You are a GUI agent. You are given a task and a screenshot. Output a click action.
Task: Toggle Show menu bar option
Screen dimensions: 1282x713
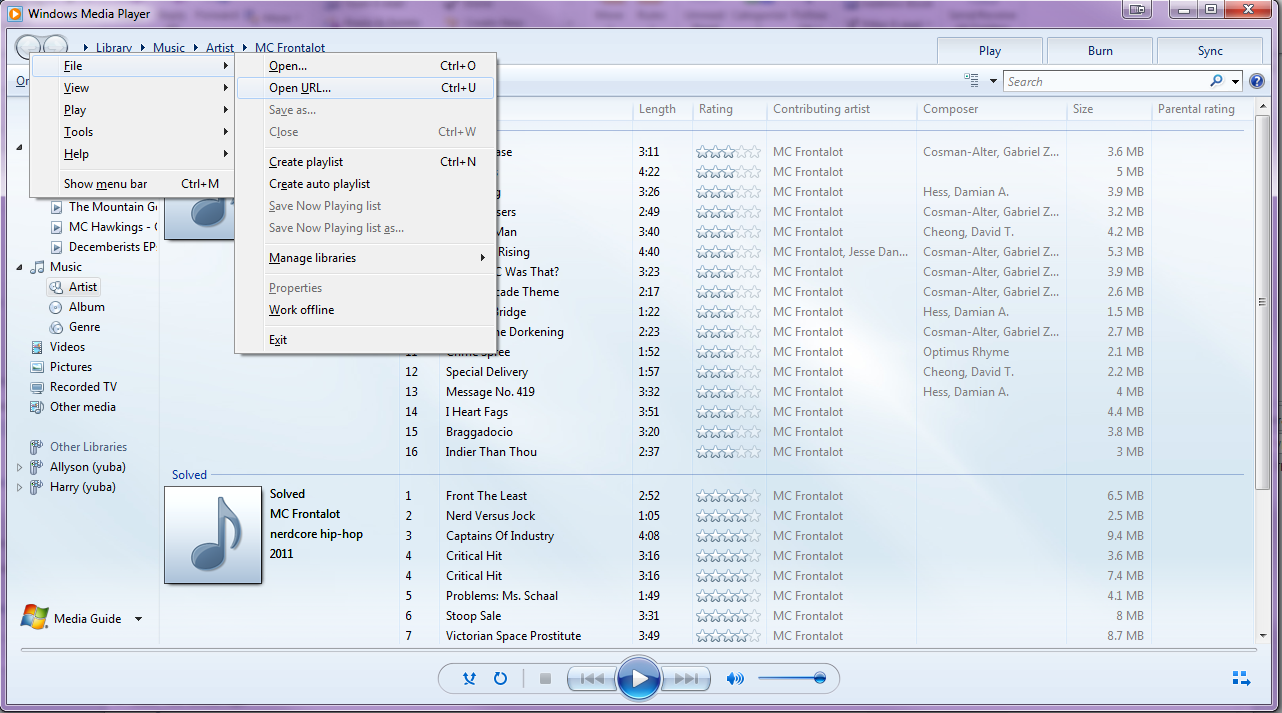[133, 184]
